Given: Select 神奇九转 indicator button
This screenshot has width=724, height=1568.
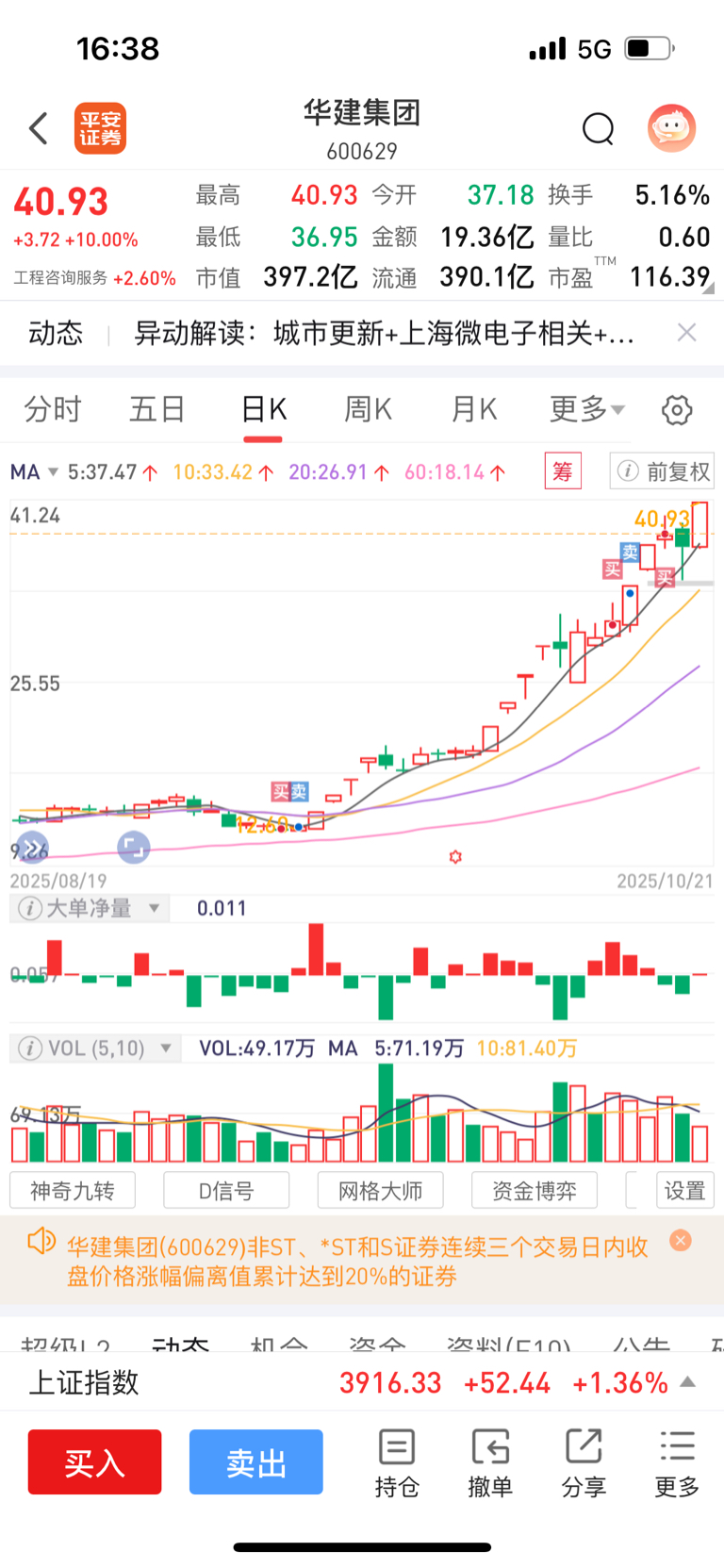Looking at the screenshot, I should tap(73, 1191).
